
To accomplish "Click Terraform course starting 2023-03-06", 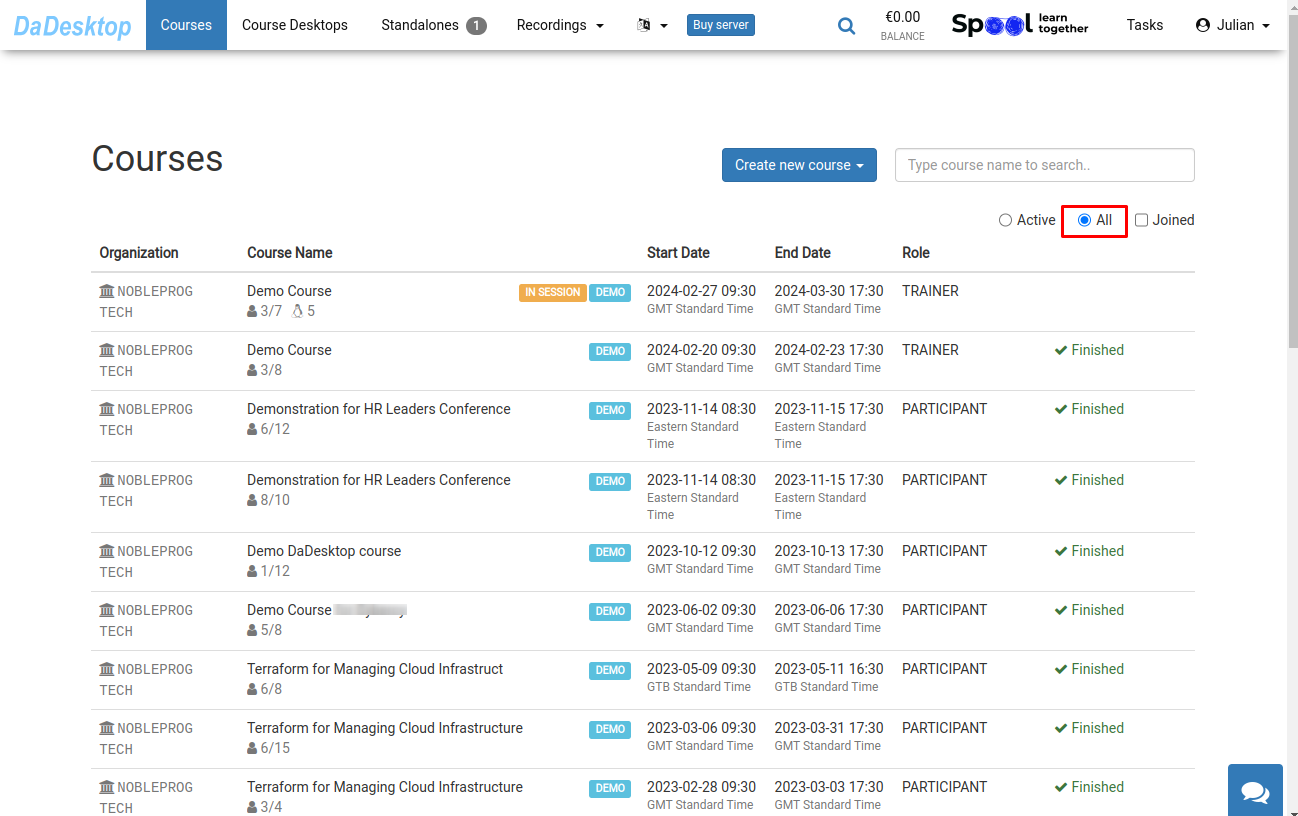I will (x=385, y=728).
